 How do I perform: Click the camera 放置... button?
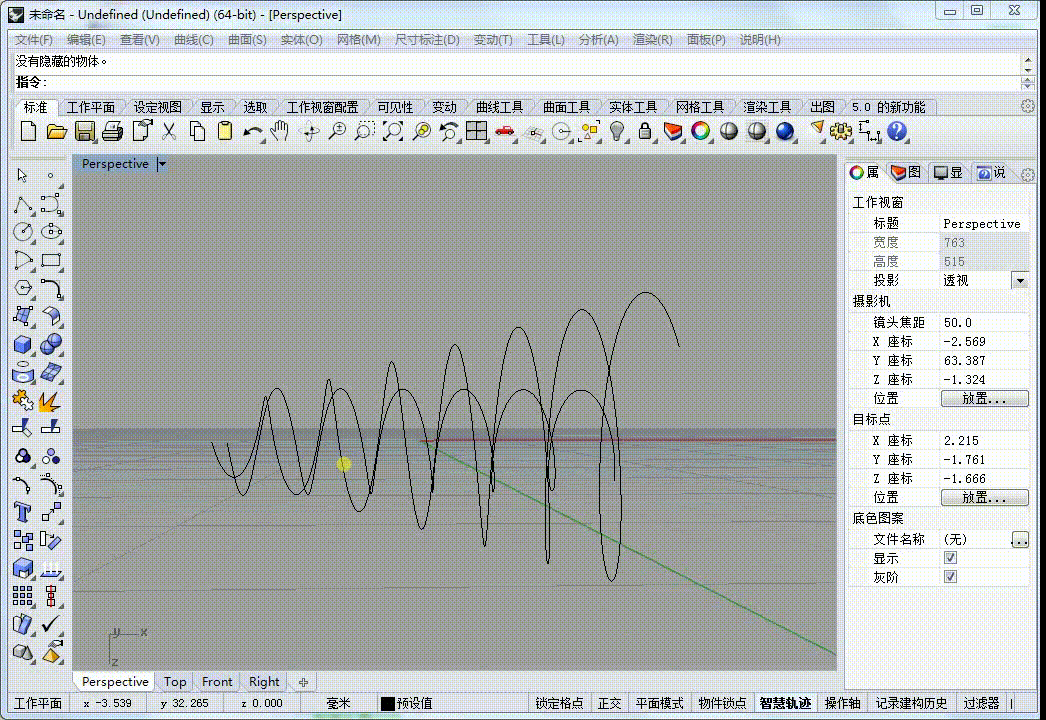[984, 398]
